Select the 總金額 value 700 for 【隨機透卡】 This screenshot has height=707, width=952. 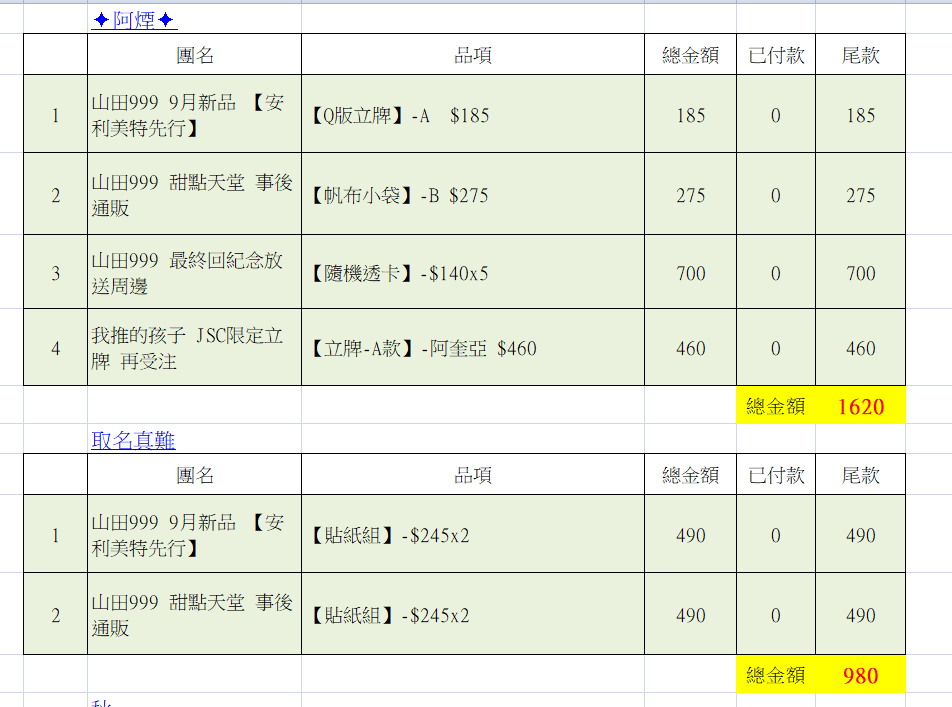point(690,272)
